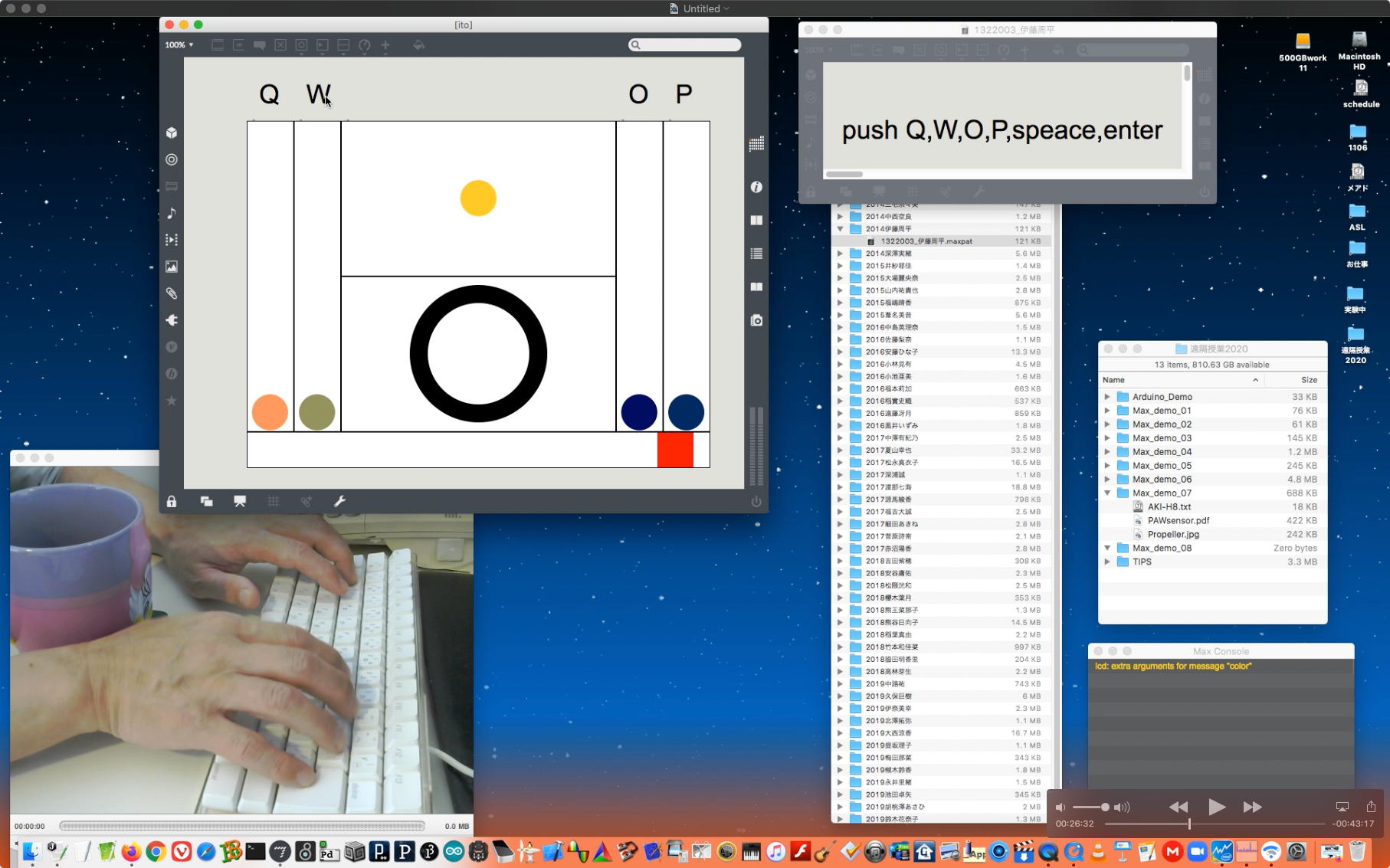
Task: Toggle snap to object in ito bottom bar
Action: pyautogui.click(x=306, y=501)
